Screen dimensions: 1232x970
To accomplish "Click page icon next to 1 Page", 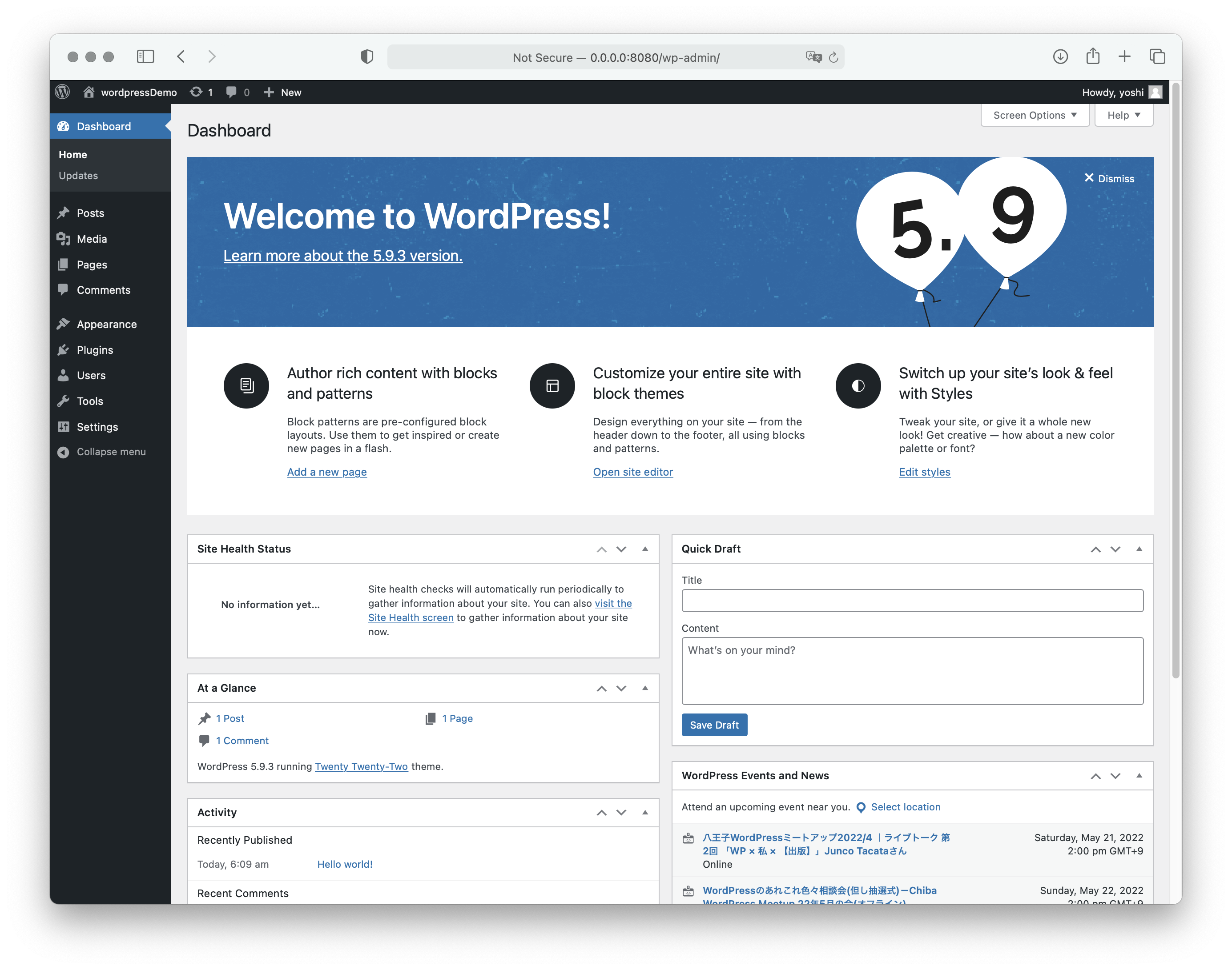I will coord(430,718).
